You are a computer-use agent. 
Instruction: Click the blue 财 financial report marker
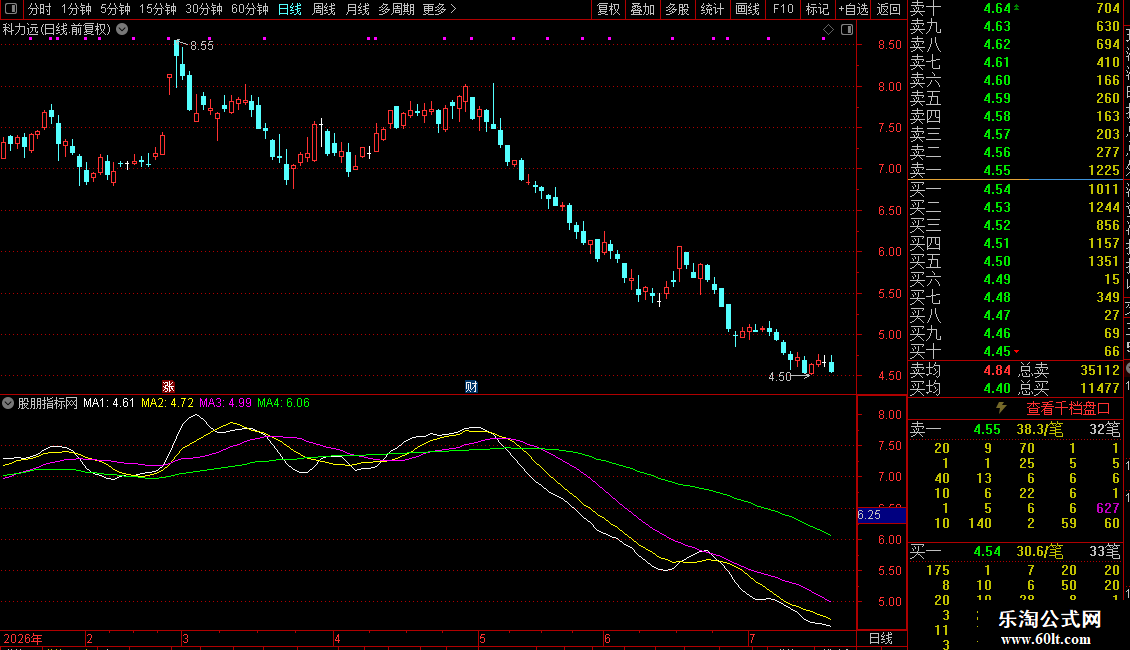471,387
